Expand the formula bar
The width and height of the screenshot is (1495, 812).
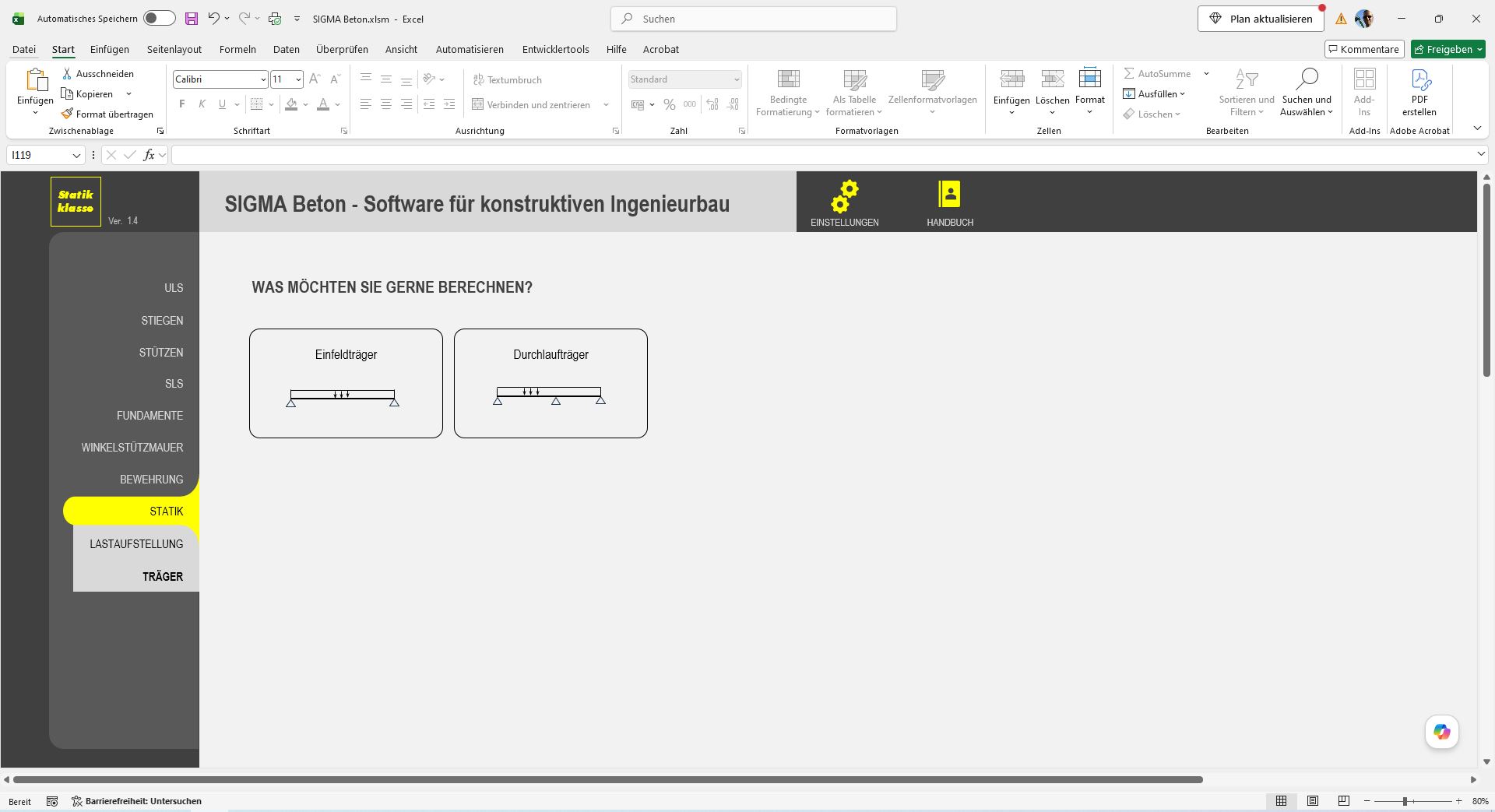coord(1481,155)
